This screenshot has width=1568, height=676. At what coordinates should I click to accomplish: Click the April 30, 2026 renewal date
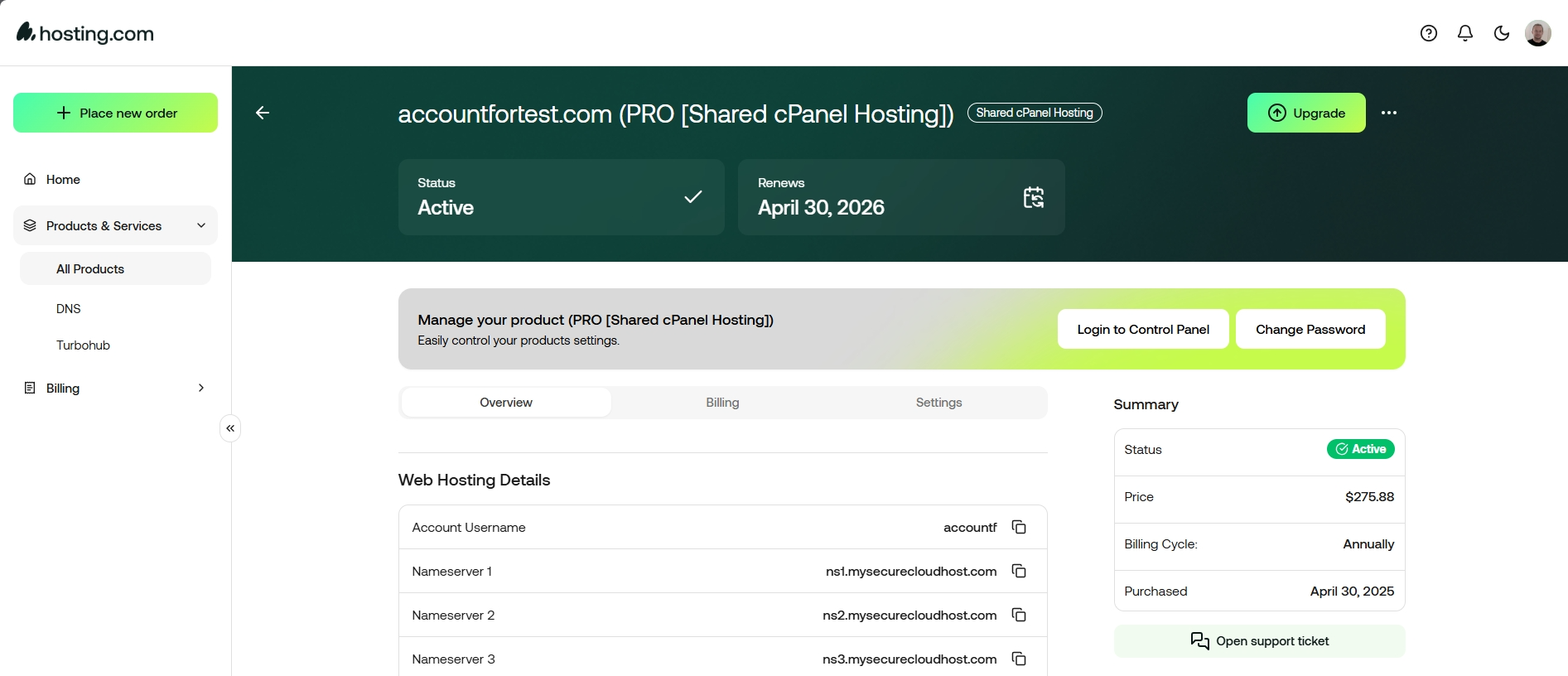(821, 207)
